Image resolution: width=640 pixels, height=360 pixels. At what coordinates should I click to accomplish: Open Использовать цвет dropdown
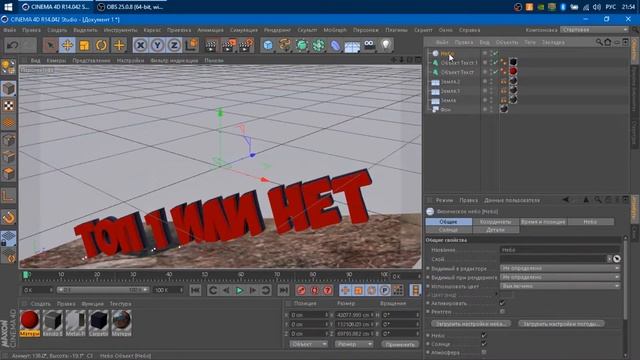click(560, 286)
